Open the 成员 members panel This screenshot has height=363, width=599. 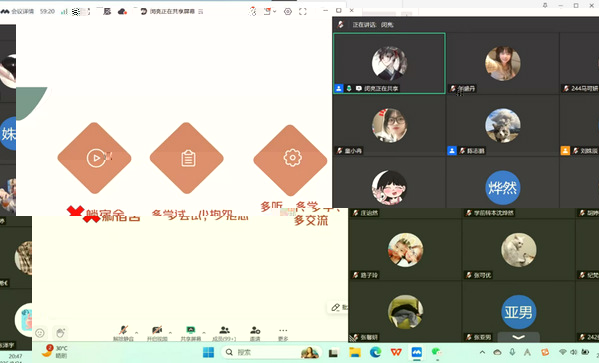click(x=224, y=333)
